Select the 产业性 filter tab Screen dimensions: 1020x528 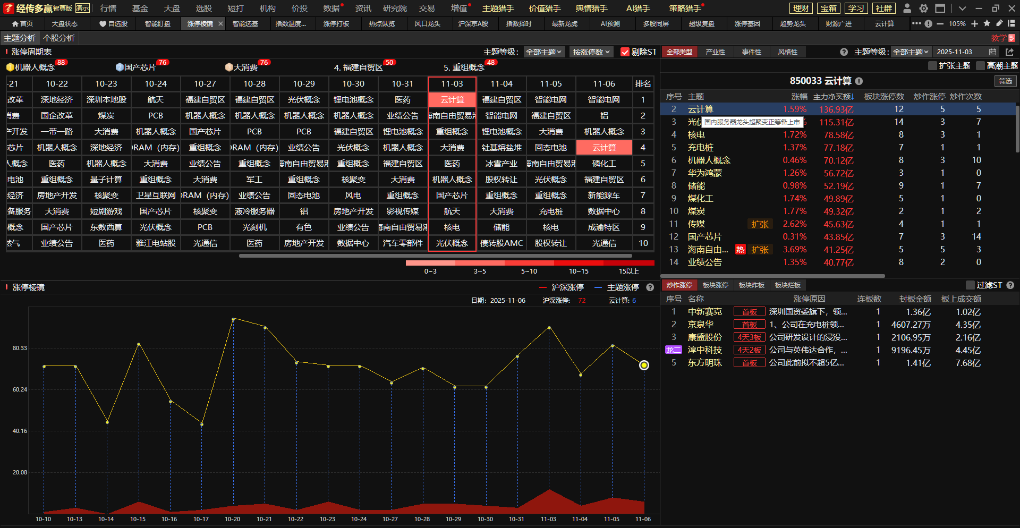(x=716, y=51)
